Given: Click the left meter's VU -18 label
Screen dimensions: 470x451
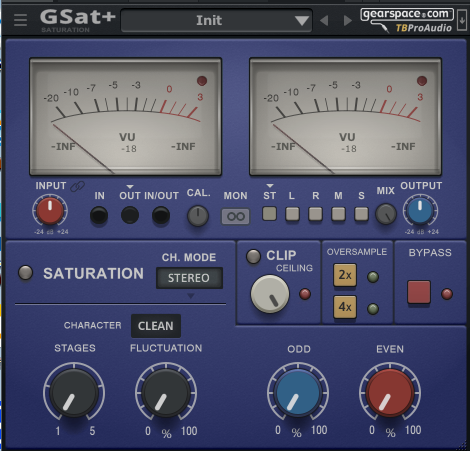Looking at the screenshot, I should (128, 142).
